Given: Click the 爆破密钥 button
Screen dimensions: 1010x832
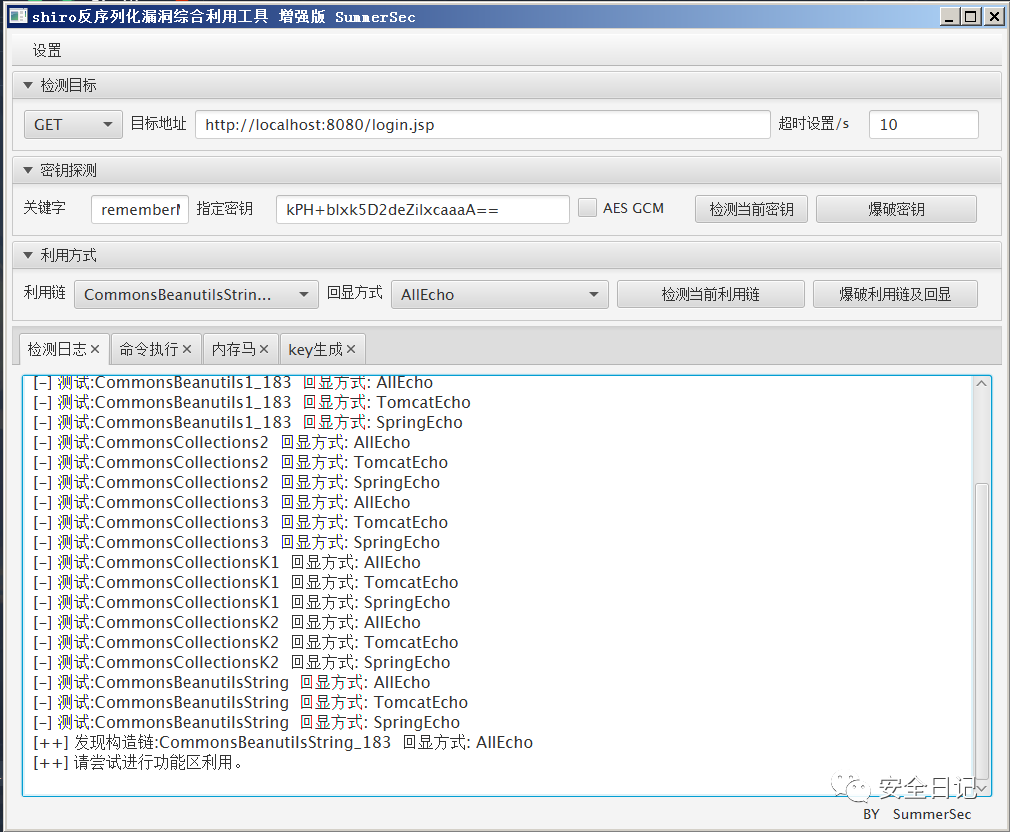Looking at the screenshot, I should (x=896, y=209).
